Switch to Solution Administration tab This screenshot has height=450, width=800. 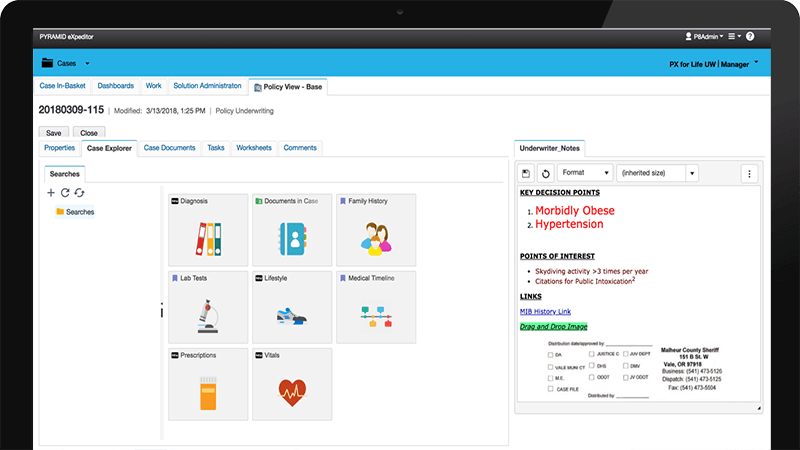click(207, 86)
